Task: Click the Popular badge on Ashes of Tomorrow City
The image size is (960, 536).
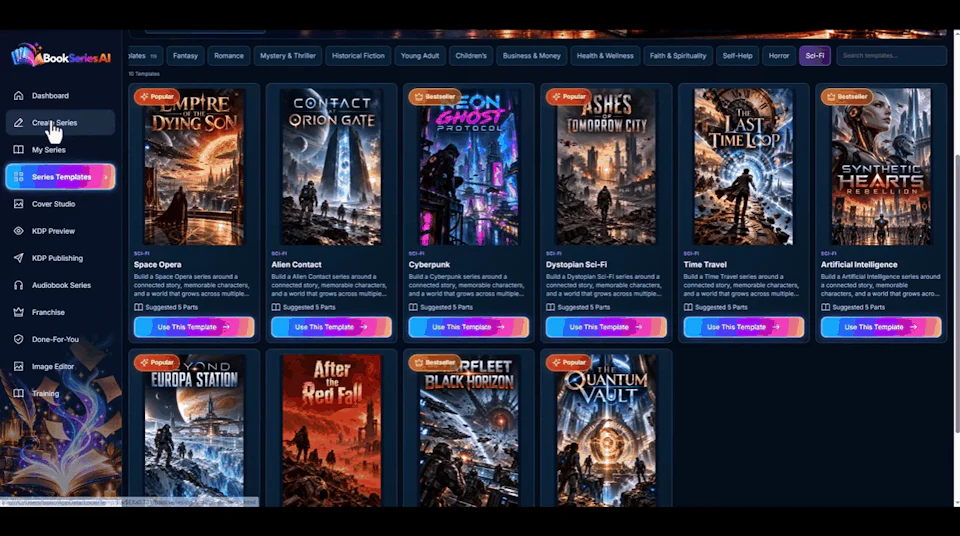Action: click(x=569, y=96)
